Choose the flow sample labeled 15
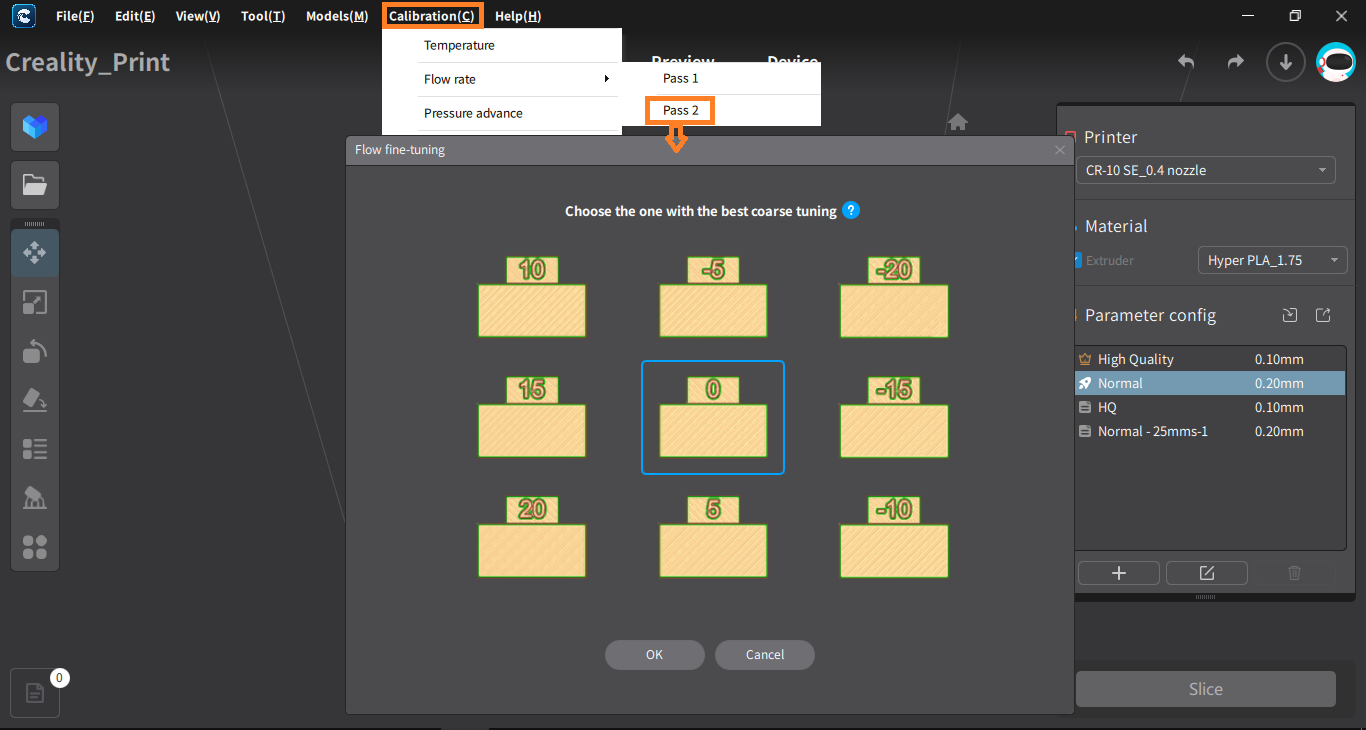The height and width of the screenshot is (730, 1366). (532, 417)
